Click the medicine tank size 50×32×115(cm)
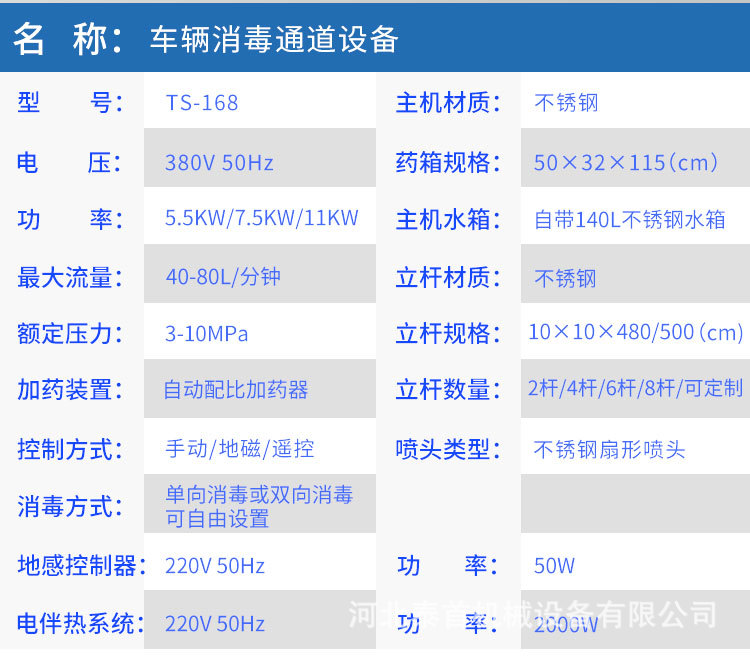This screenshot has width=750, height=656. pos(625,162)
